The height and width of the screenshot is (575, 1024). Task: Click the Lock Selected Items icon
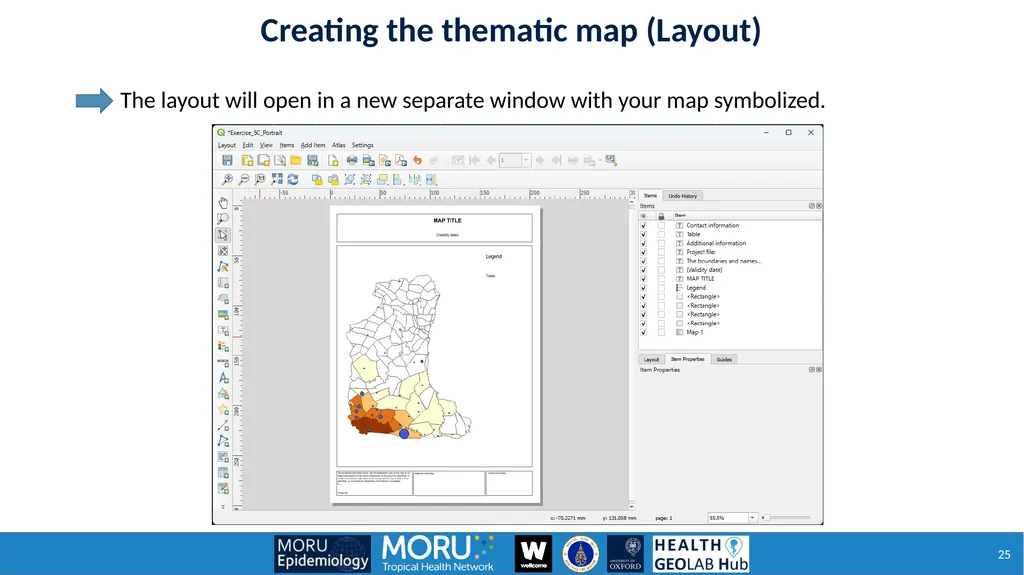click(x=317, y=179)
